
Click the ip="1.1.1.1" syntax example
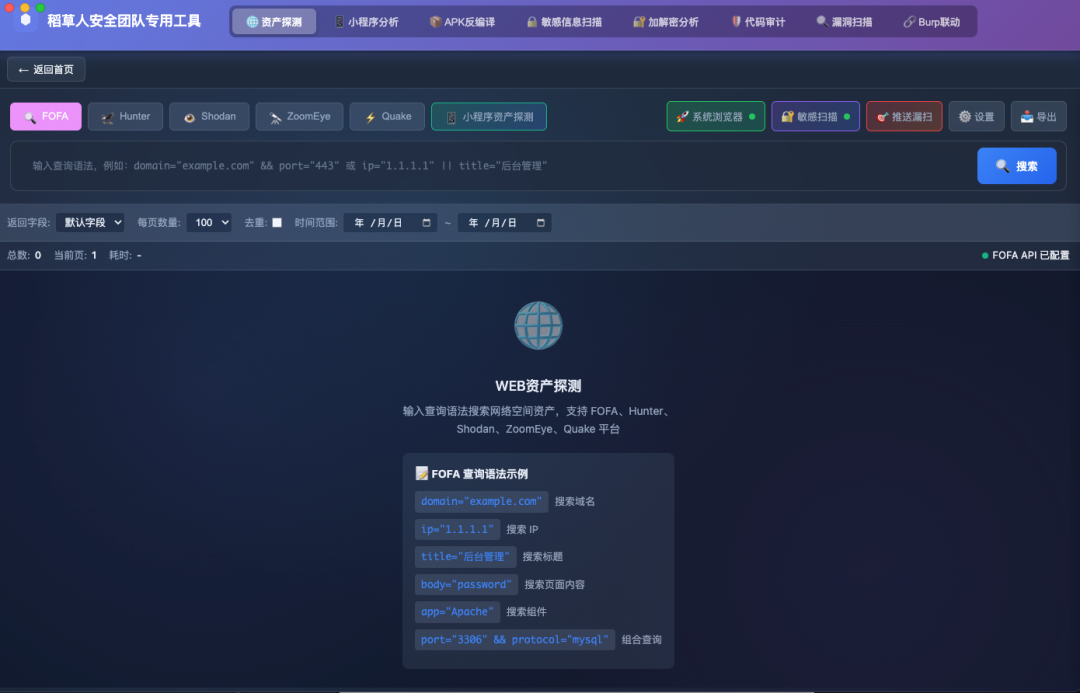click(457, 529)
